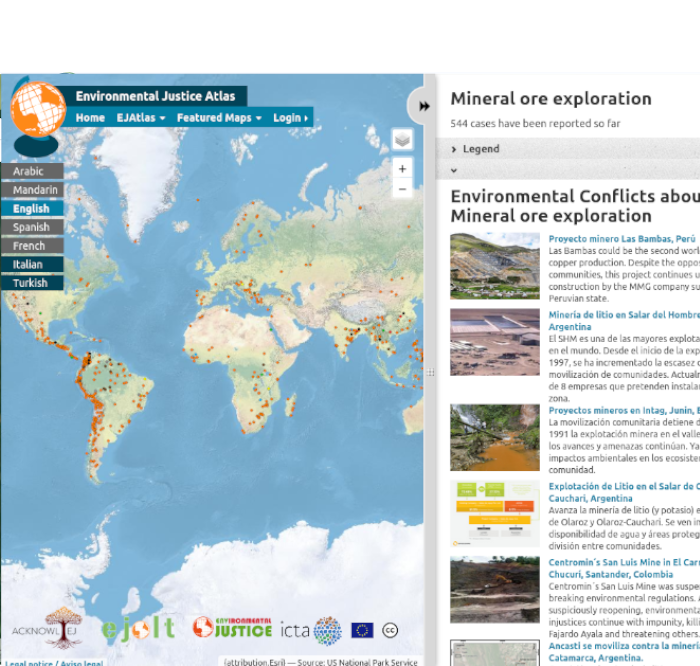The height and width of the screenshot is (666, 700).
Task: Open Minería de litio en Salar case
Action: pyautogui.click(x=624, y=321)
